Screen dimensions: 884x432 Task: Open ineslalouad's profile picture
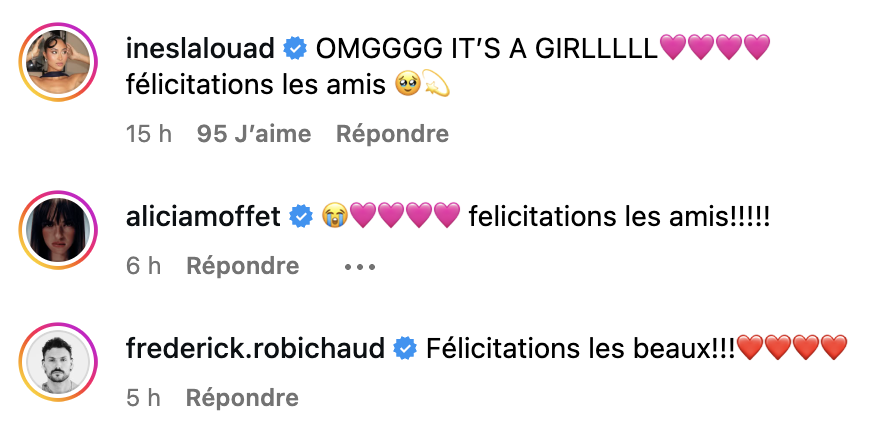56,67
